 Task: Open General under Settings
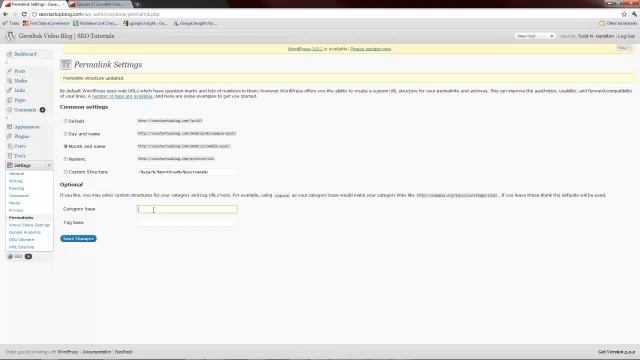16,173
